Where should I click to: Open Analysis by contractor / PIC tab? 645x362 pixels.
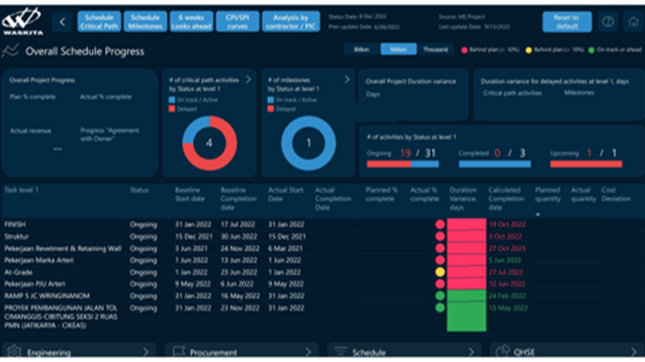click(x=291, y=22)
